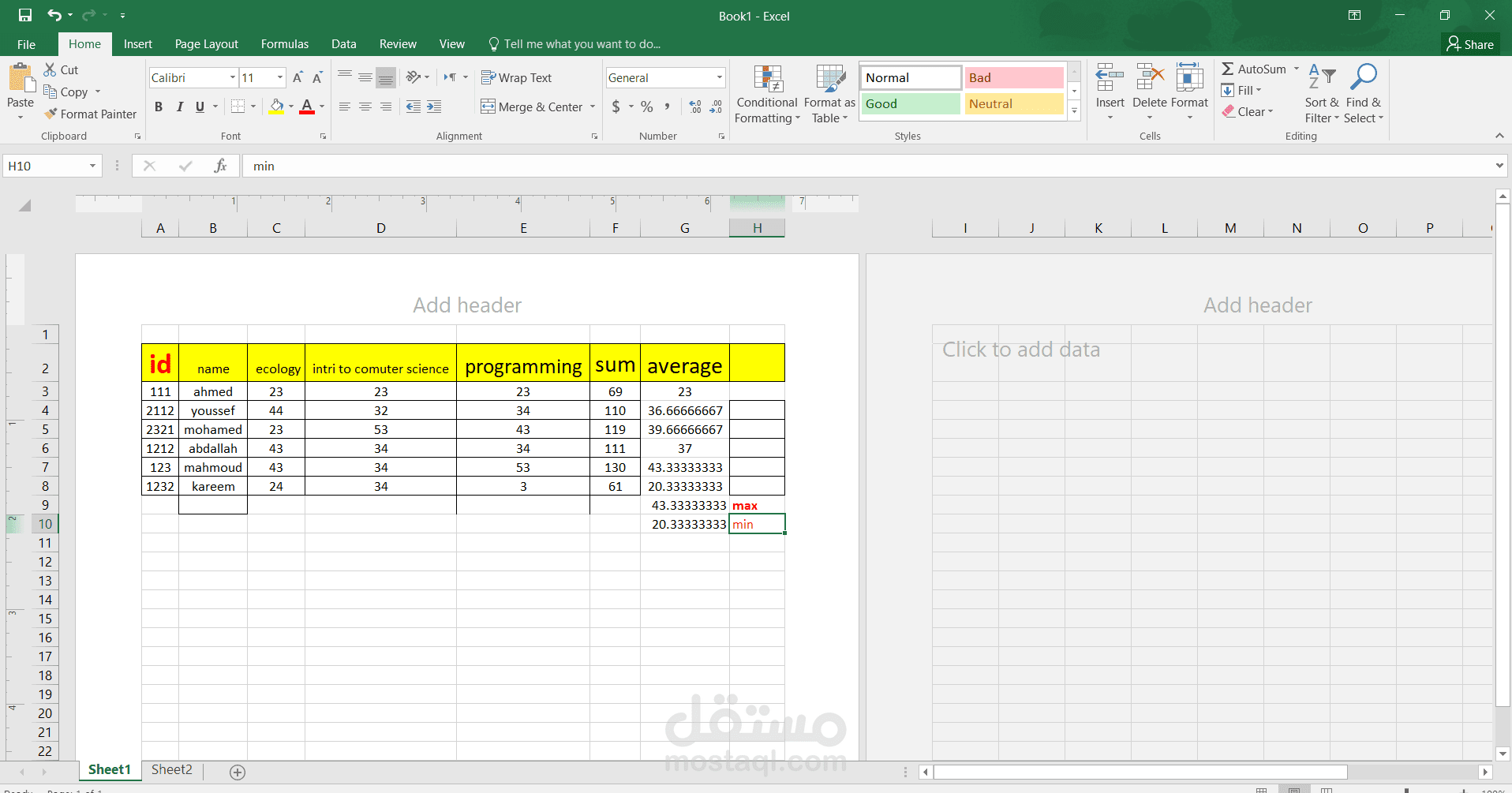
Task: Center the cell text horizontally
Action: coord(365,107)
